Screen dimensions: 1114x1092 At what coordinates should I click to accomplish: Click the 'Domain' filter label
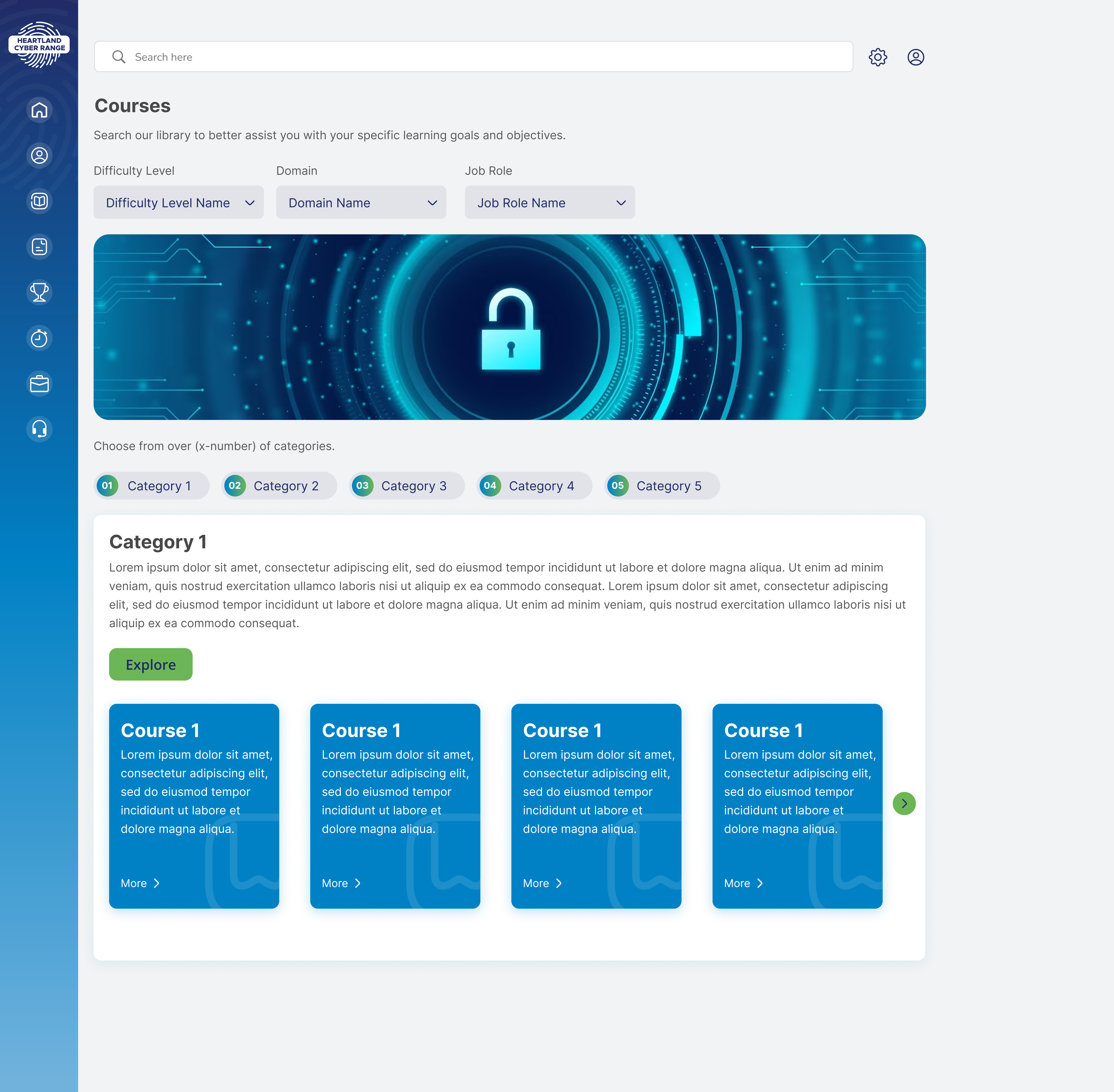coord(297,171)
